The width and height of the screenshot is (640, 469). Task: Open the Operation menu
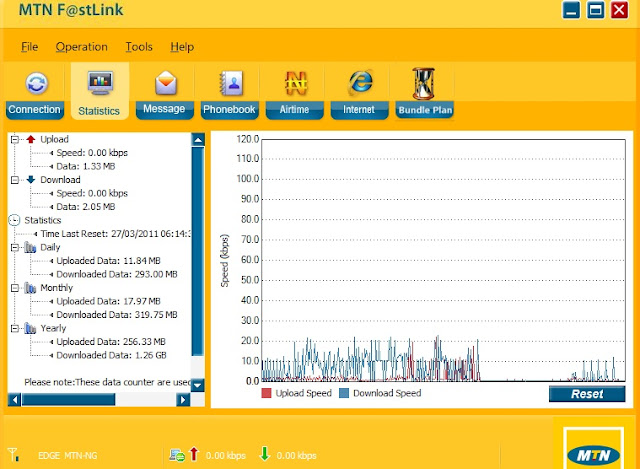click(x=82, y=47)
